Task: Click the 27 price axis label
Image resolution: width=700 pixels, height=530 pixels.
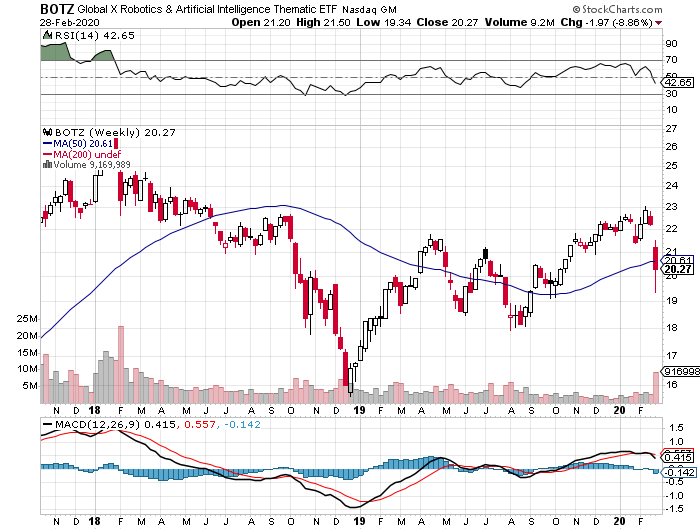Action: coord(671,129)
